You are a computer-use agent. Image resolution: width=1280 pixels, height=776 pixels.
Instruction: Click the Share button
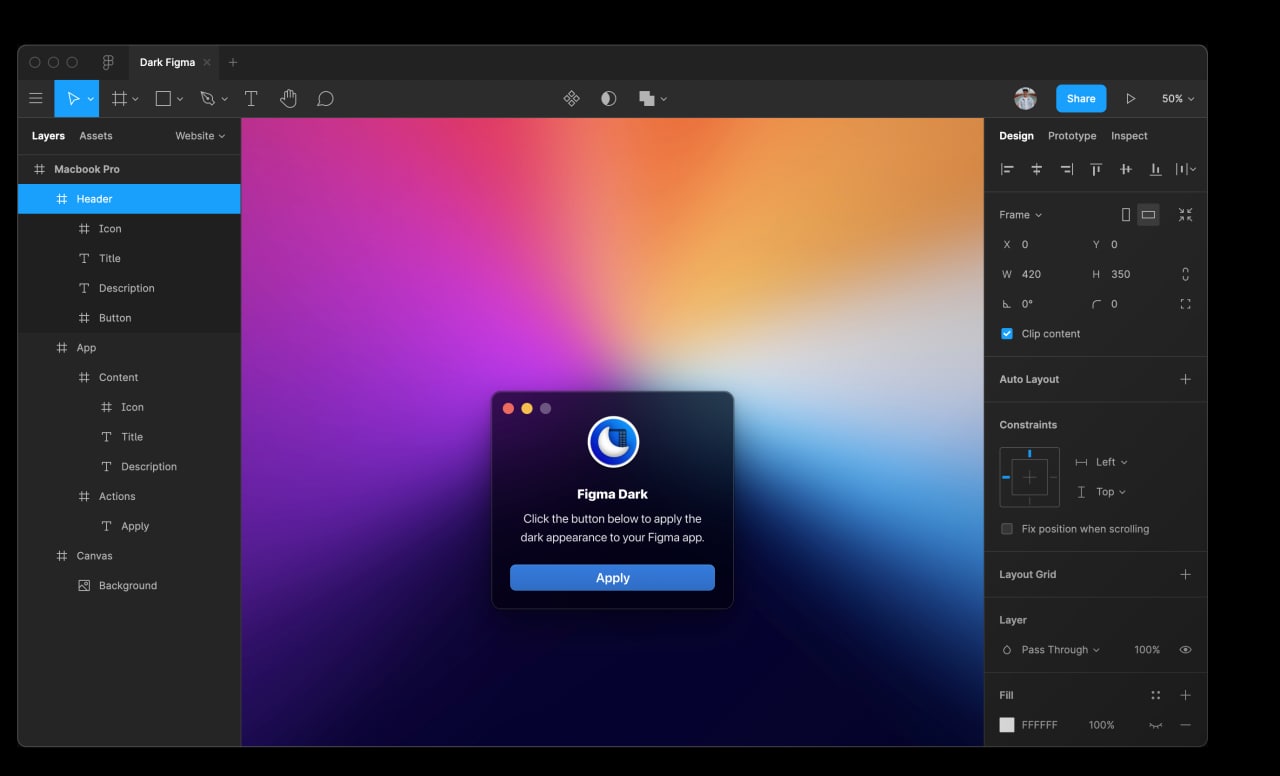point(1081,98)
